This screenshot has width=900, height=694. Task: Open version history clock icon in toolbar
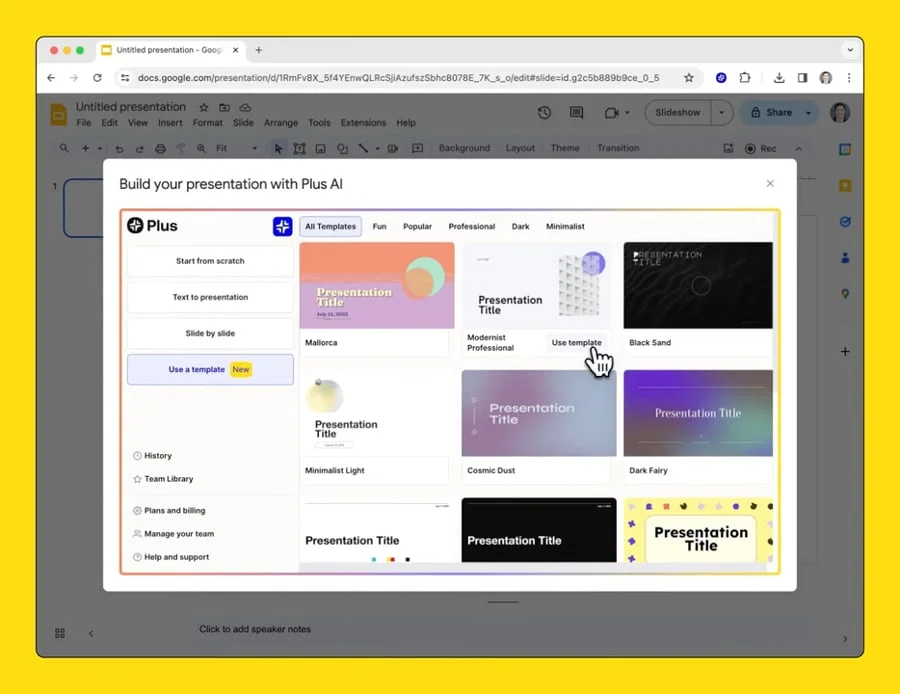coord(544,112)
